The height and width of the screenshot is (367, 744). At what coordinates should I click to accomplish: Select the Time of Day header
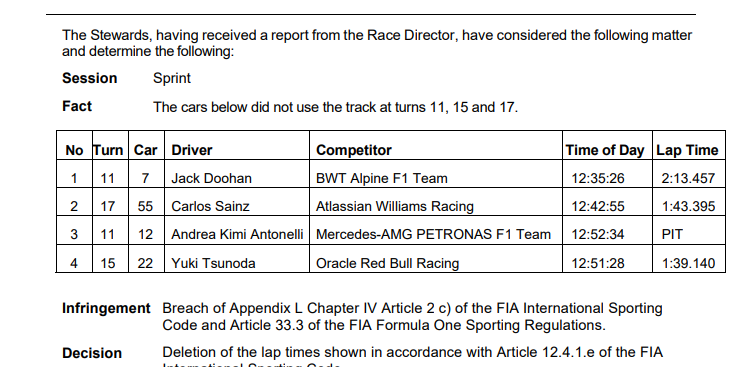point(605,151)
